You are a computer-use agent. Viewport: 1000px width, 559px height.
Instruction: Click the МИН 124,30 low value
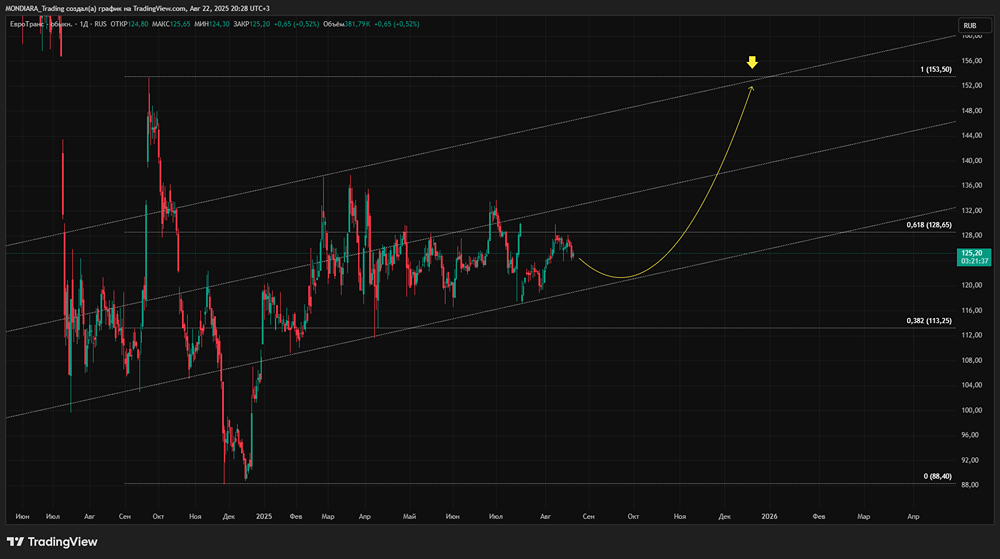pyautogui.click(x=212, y=24)
